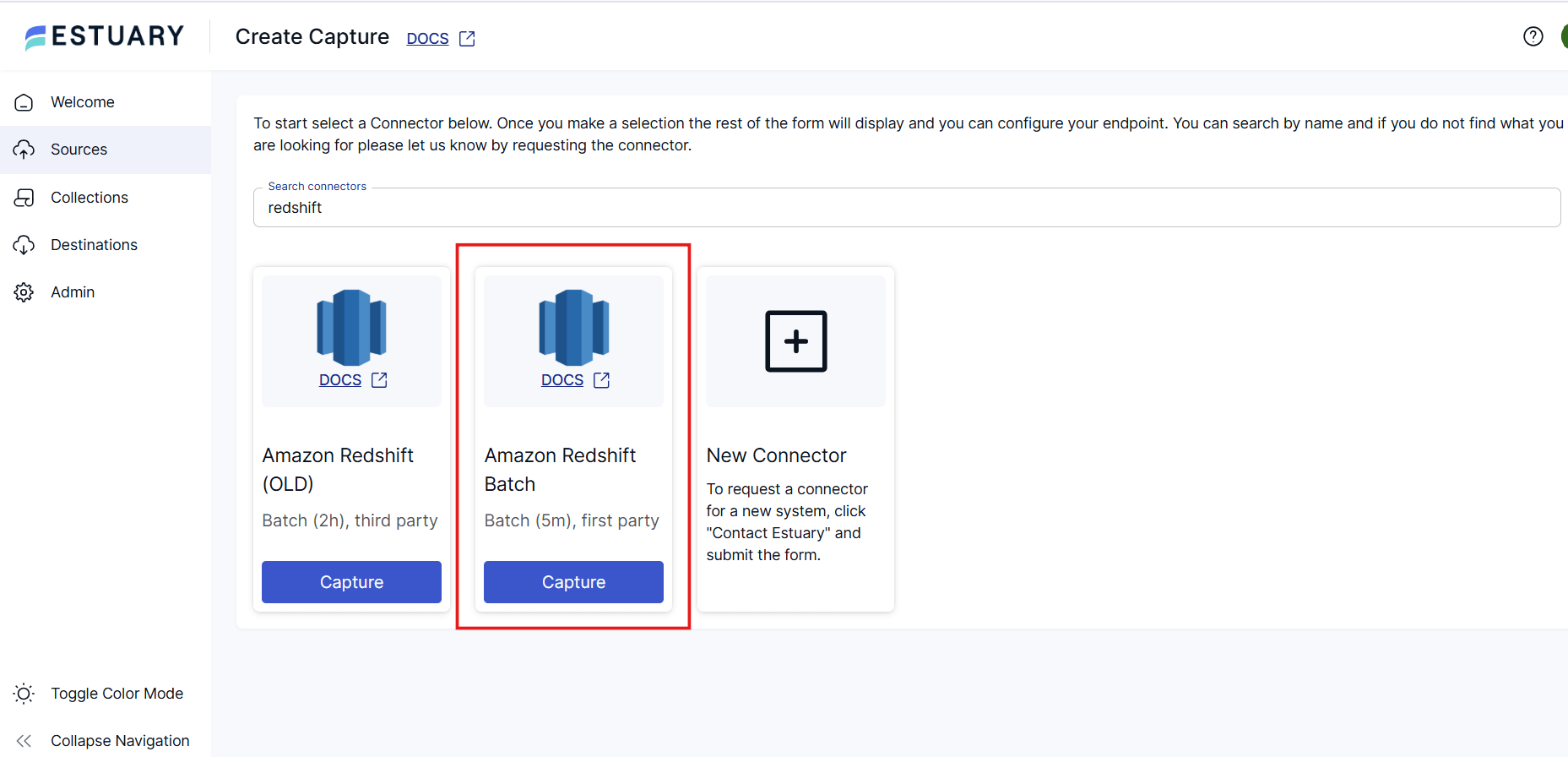
Task: Click Capture button for Amazon Redshift (OLD)
Action: click(x=351, y=582)
